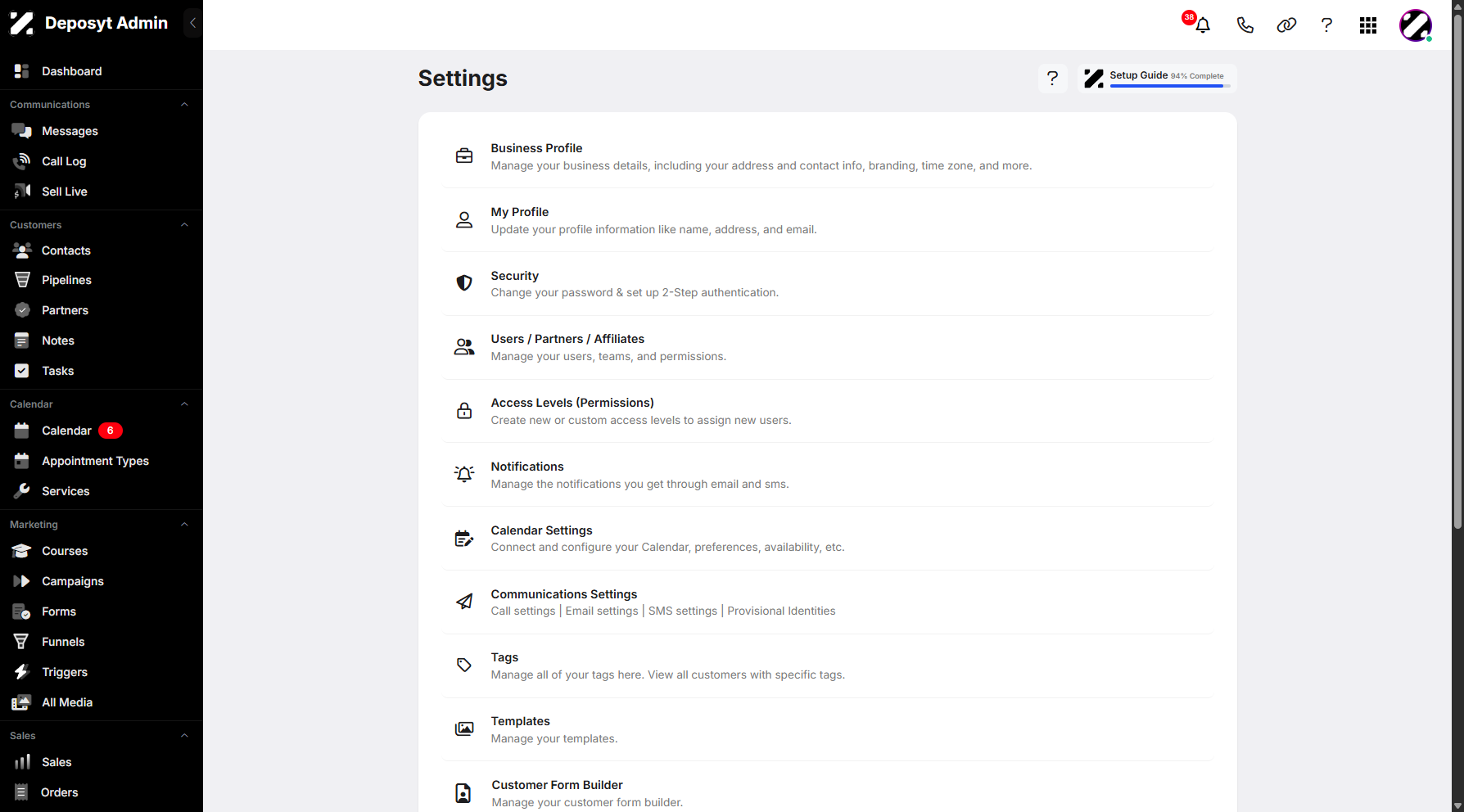Click the Notifications alarm bell icon in list
The width and height of the screenshot is (1464, 812).
pos(464,474)
